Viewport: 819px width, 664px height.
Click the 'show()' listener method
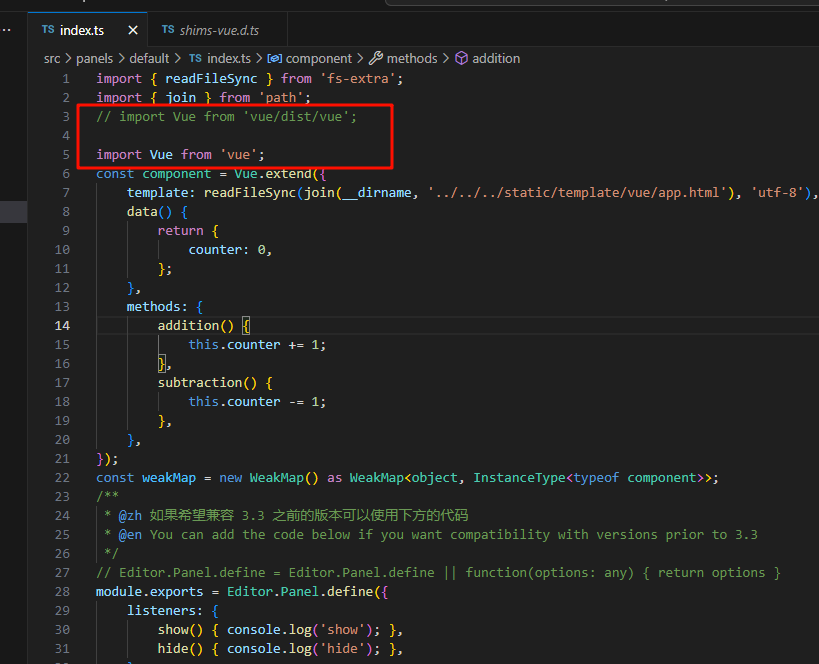coord(180,630)
